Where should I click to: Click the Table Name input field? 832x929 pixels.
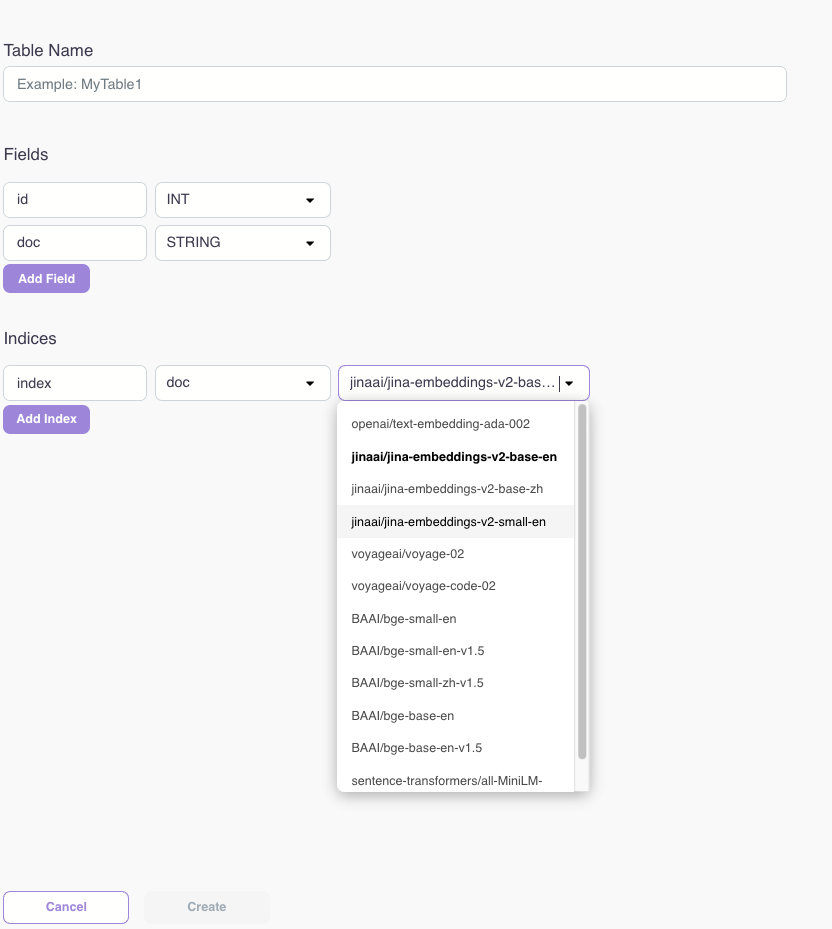pos(395,84)
